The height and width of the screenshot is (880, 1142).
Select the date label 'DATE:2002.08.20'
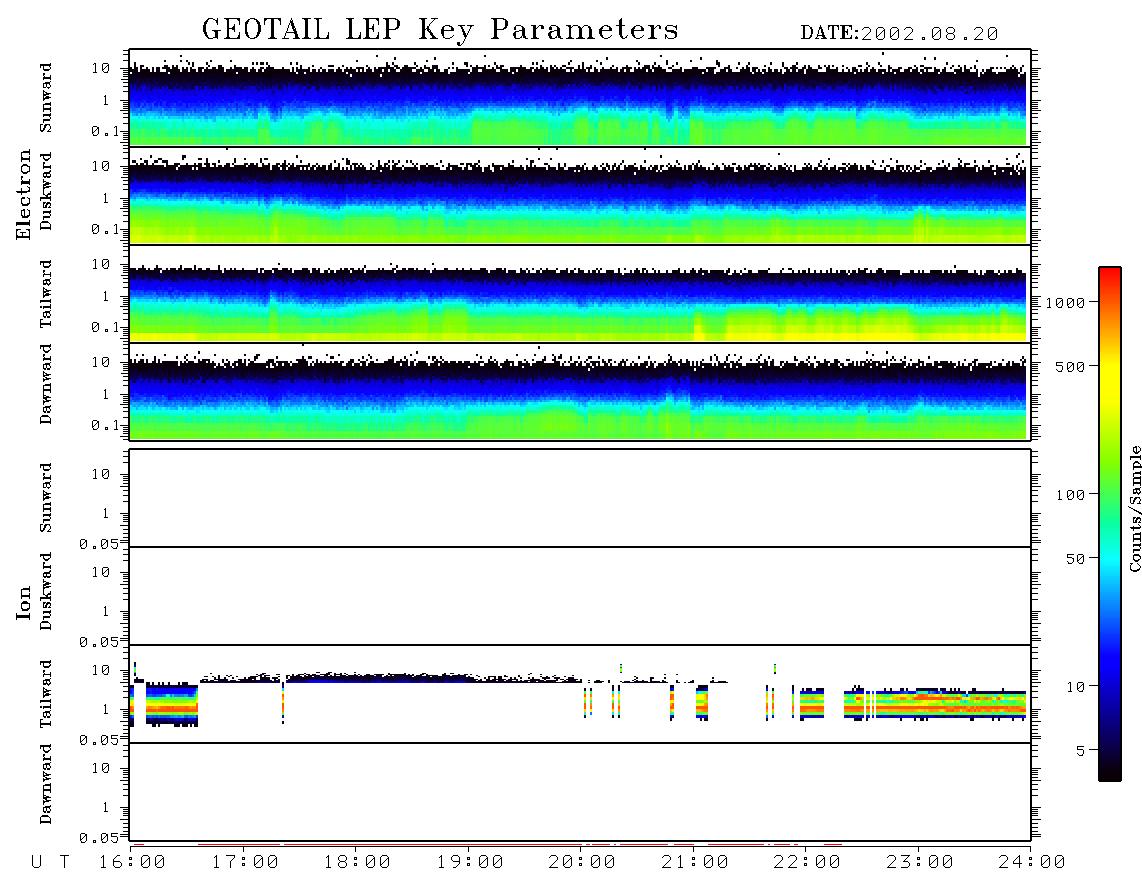tap(899, 34)
